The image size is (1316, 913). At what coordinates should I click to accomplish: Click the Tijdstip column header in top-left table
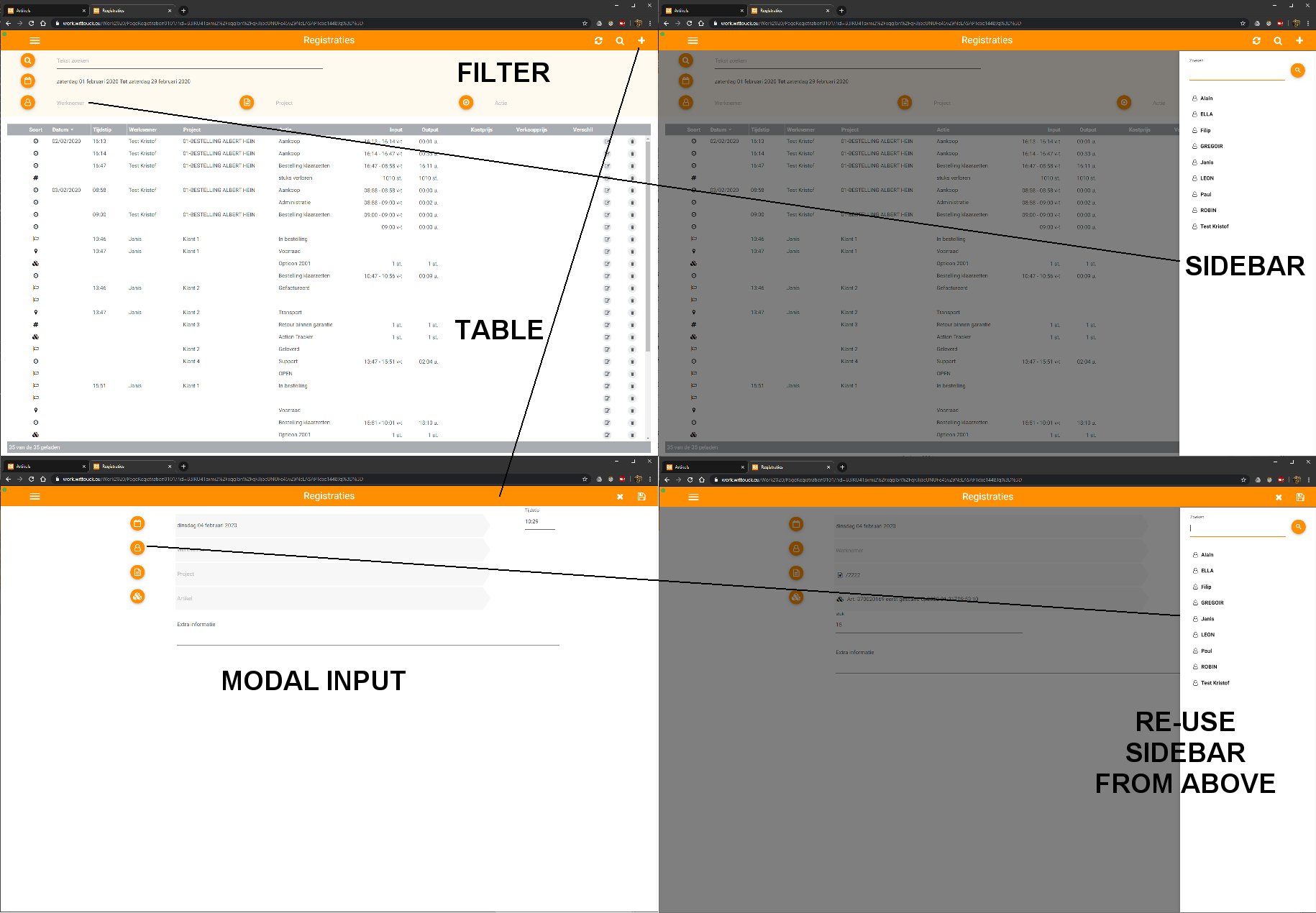click(102, 130)
